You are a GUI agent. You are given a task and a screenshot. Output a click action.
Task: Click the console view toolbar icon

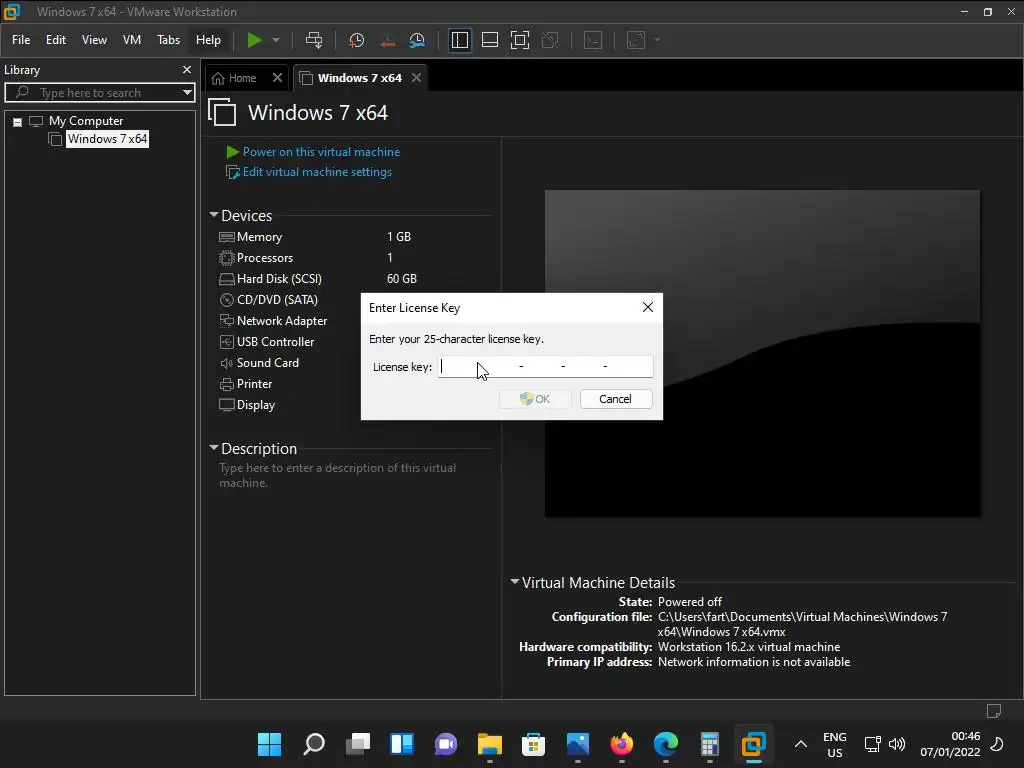tap(593, 40)
